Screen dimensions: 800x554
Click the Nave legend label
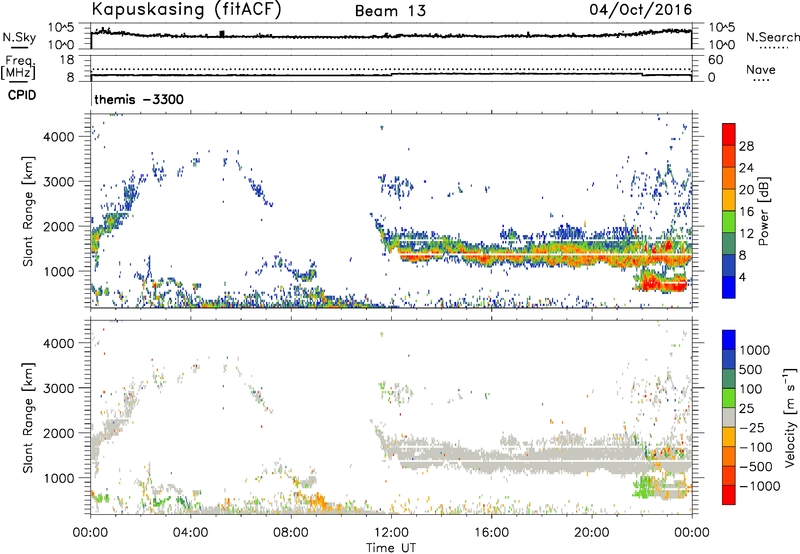coord(761,69)
